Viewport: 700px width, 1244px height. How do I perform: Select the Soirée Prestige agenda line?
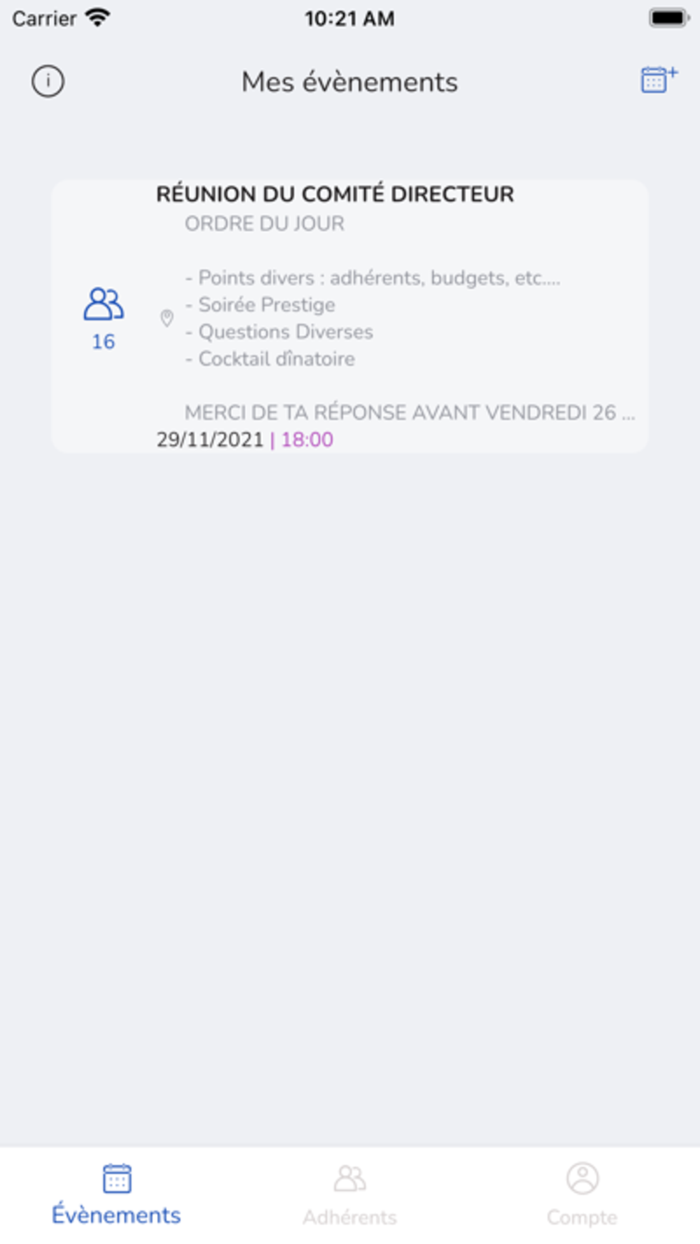[260, 305]
